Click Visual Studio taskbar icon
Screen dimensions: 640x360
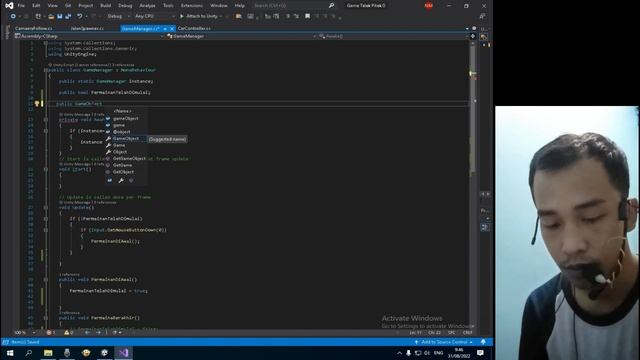124,353
